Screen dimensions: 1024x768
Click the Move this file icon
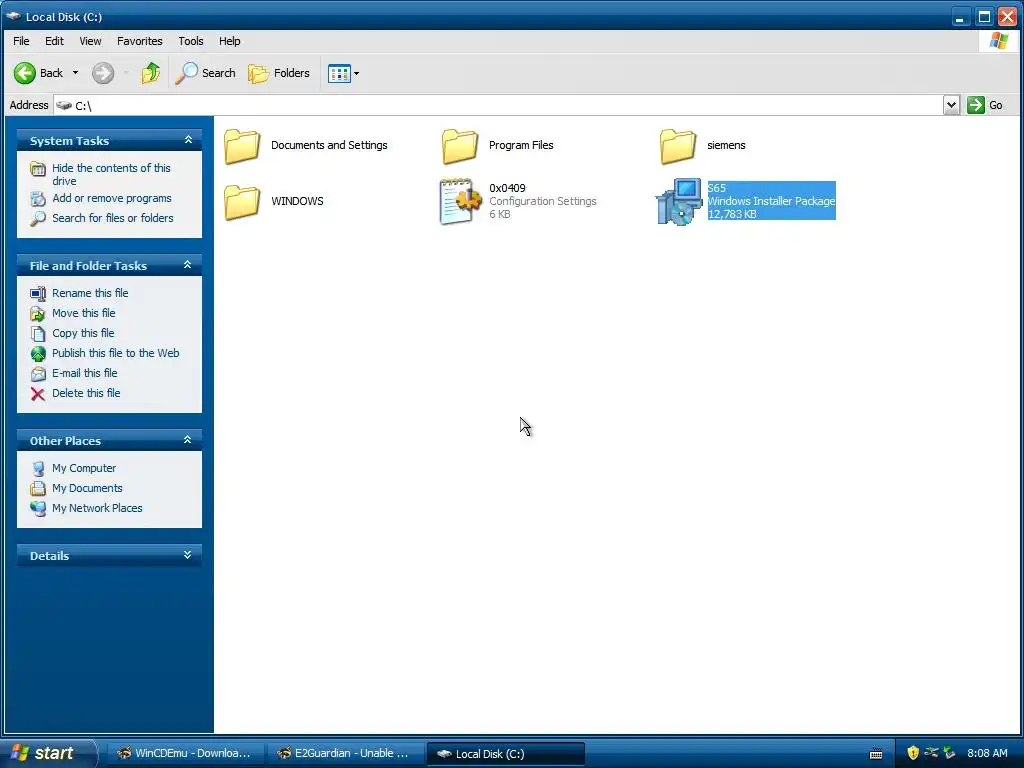(x=38, y=314)
